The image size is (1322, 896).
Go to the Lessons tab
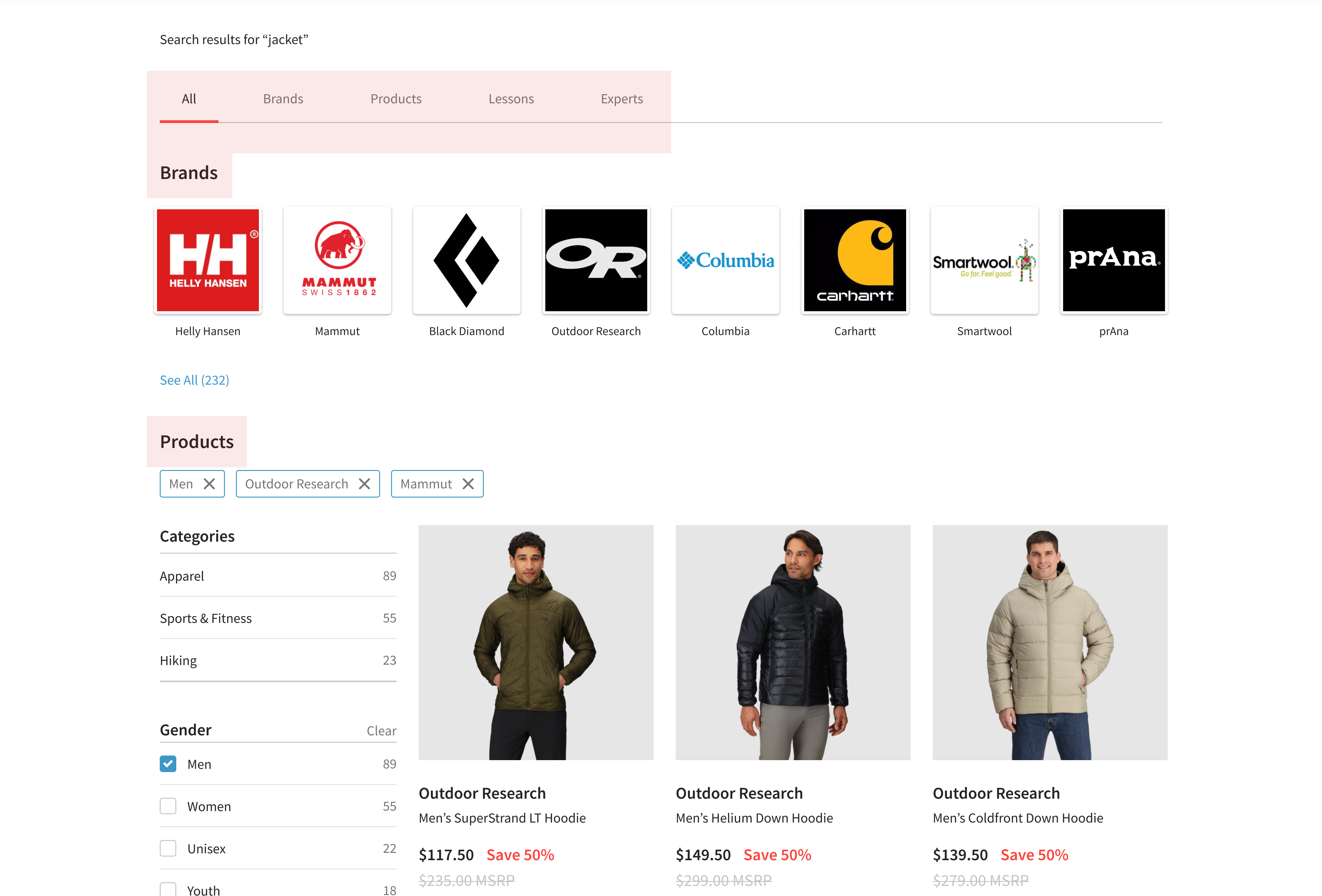511,99
